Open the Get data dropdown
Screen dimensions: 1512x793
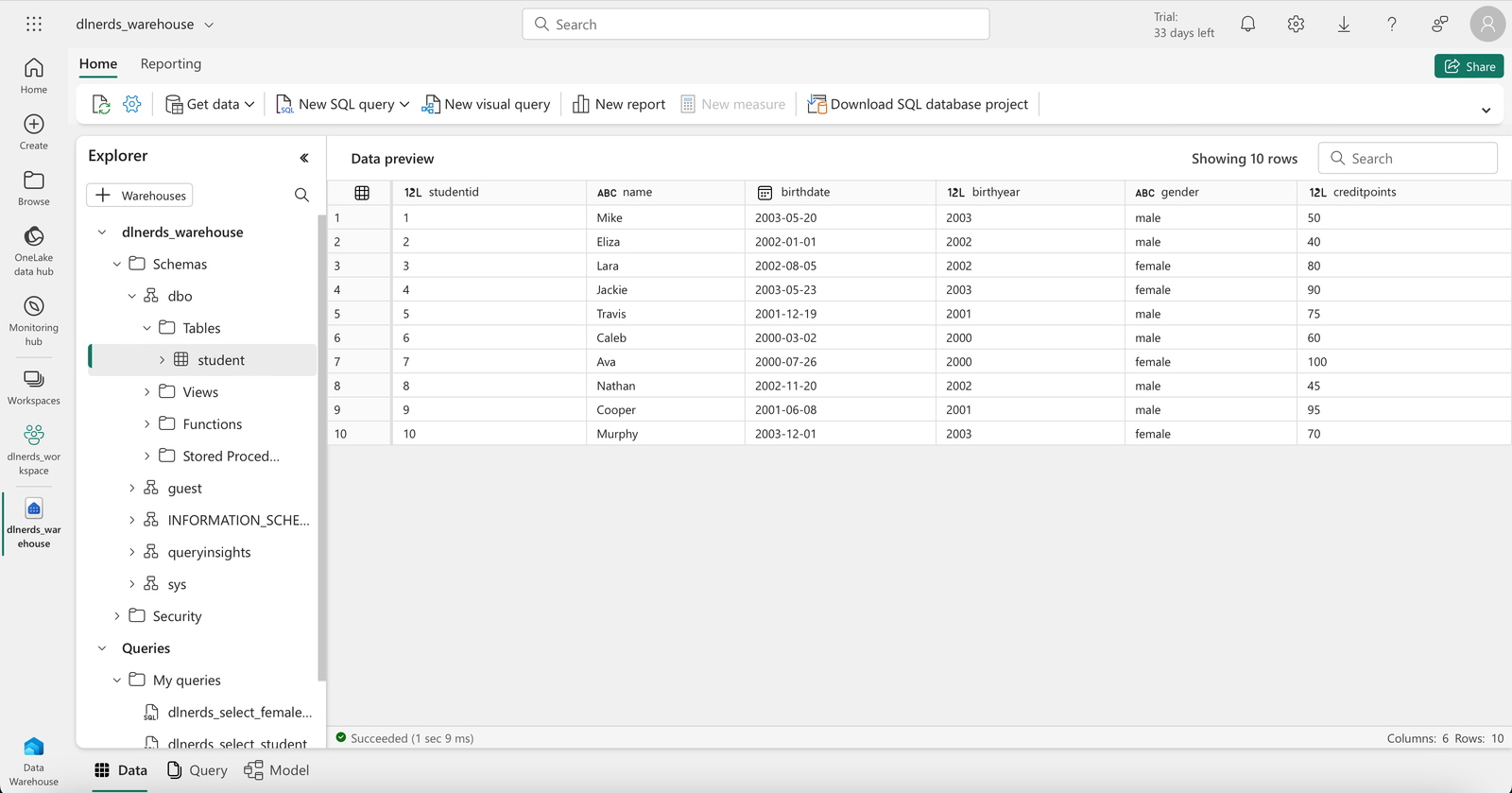pyautogui.click(x=211, y=104)
